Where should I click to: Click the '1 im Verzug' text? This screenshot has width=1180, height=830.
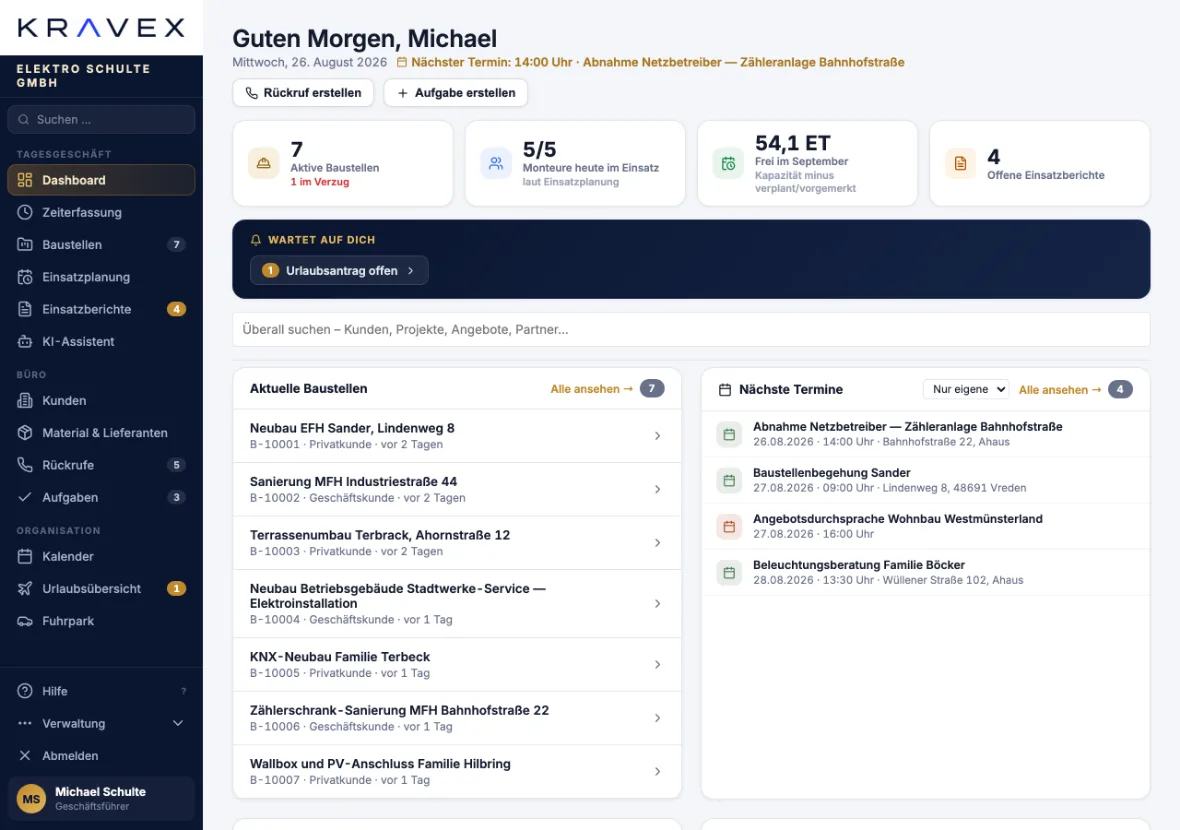click(320, 182)
